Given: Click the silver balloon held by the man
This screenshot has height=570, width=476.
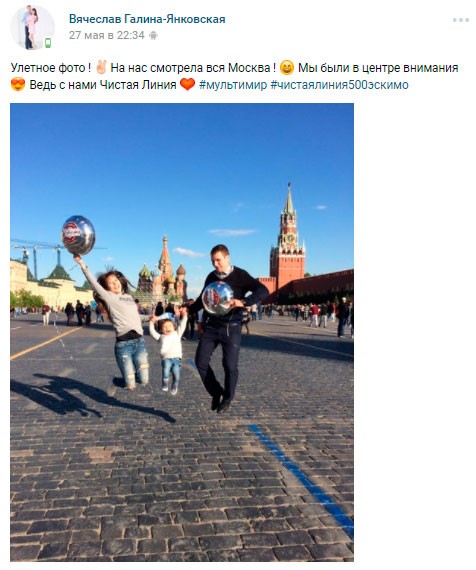Looking at the screenshot, I should (x=217, y=298).
